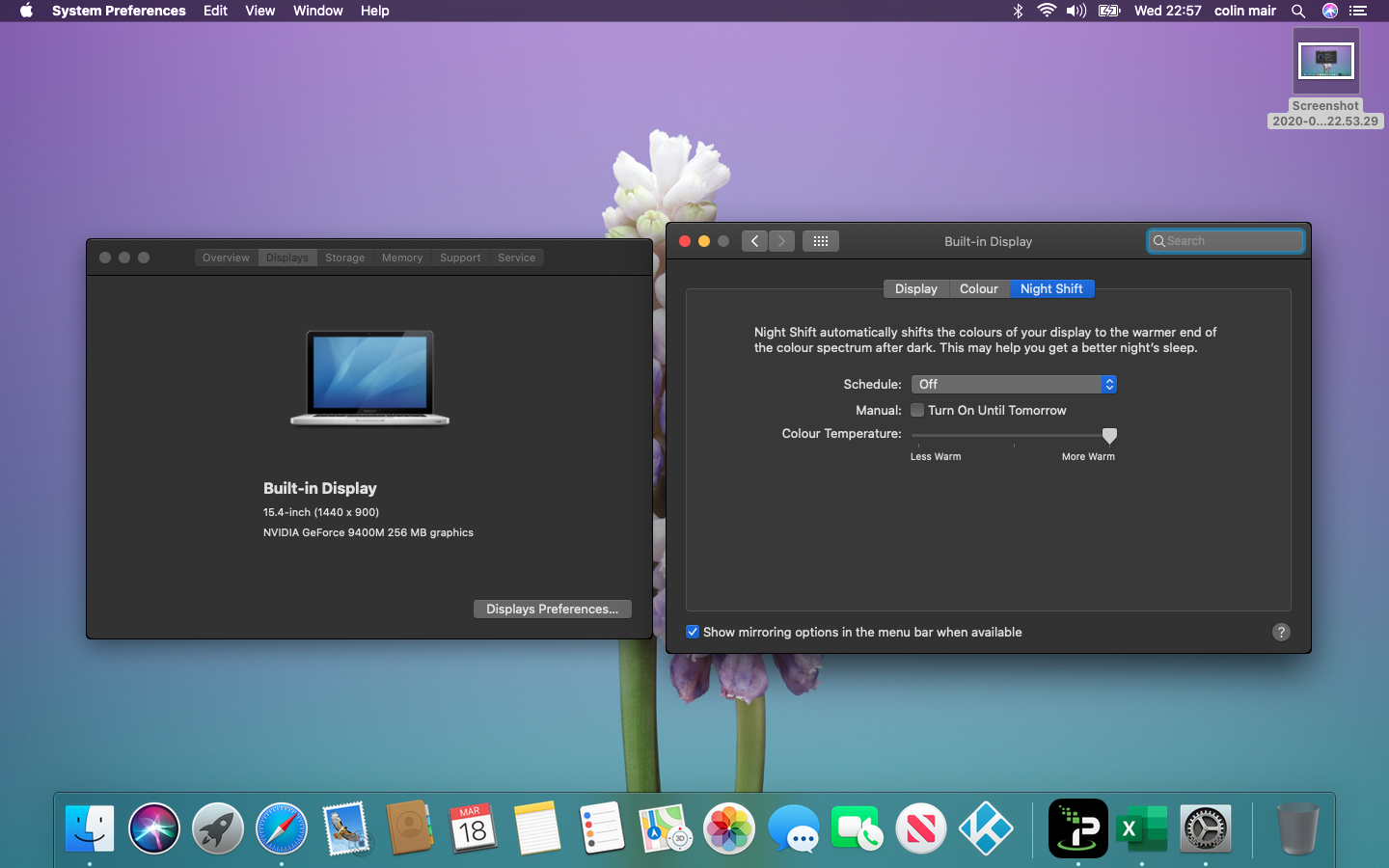This screenshot has width=1389, height=868.
Task: Open FaceTime in the Dock
Action: [857, 828]
